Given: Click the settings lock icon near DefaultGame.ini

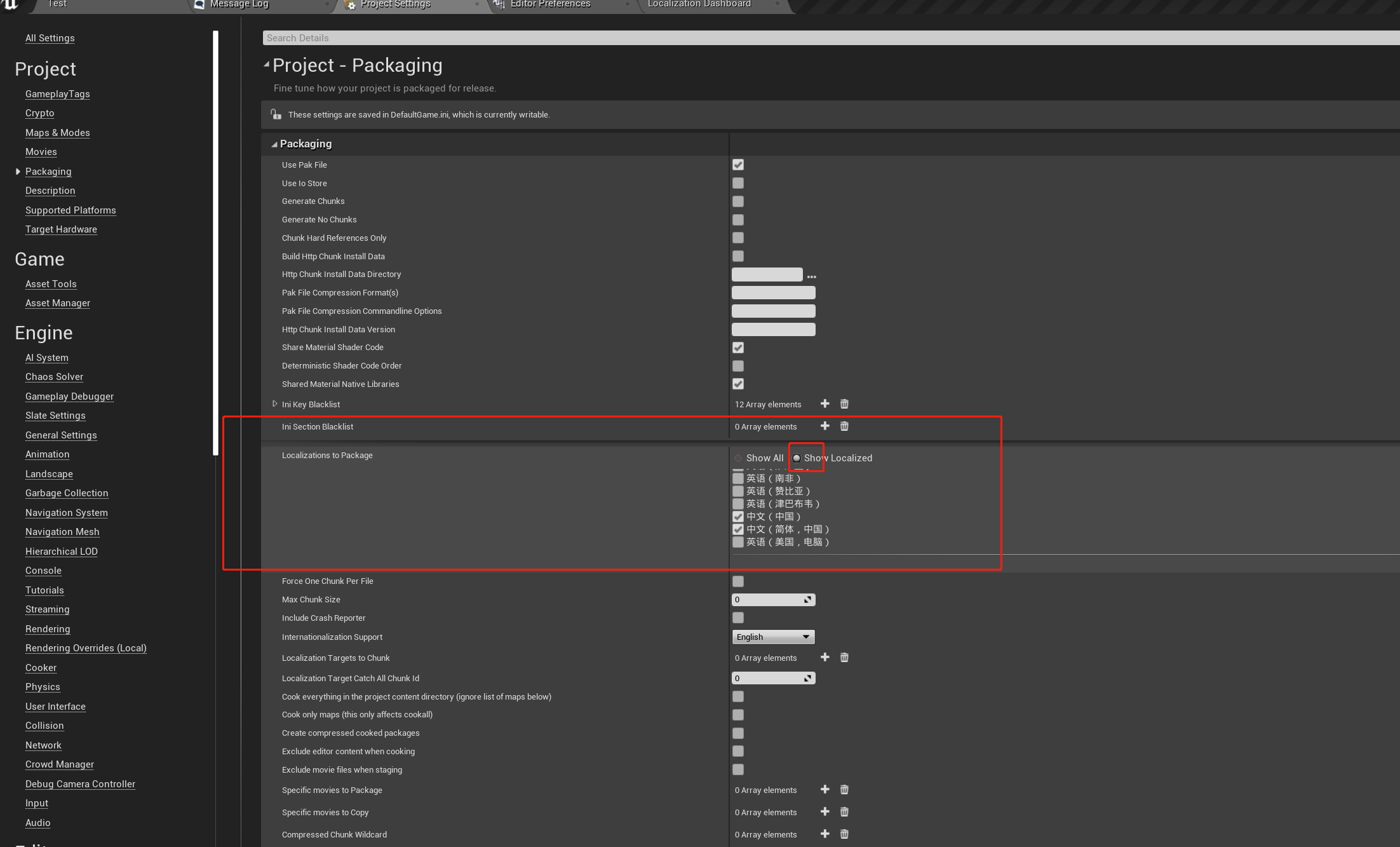Looking at the screenshot, I should 276,114.
